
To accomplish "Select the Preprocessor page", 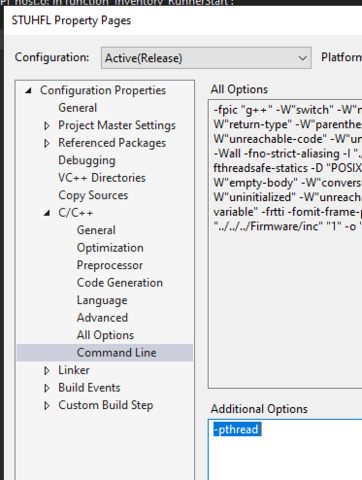I will (110, 265).
